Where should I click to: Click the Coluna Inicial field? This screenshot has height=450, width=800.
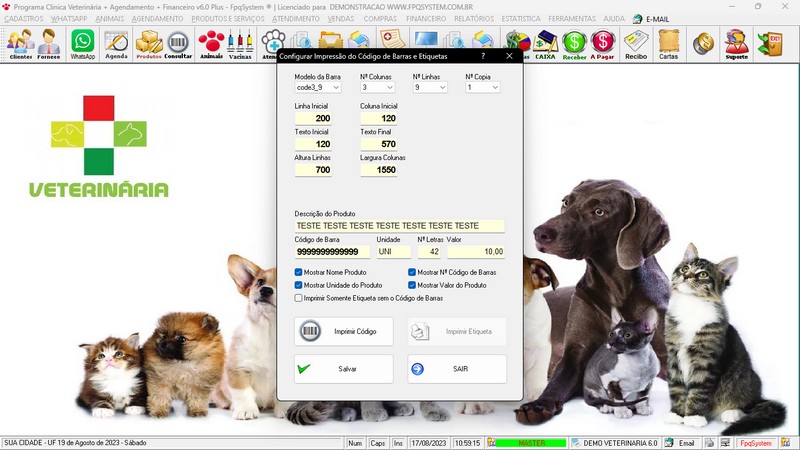(x=379, y=118)
